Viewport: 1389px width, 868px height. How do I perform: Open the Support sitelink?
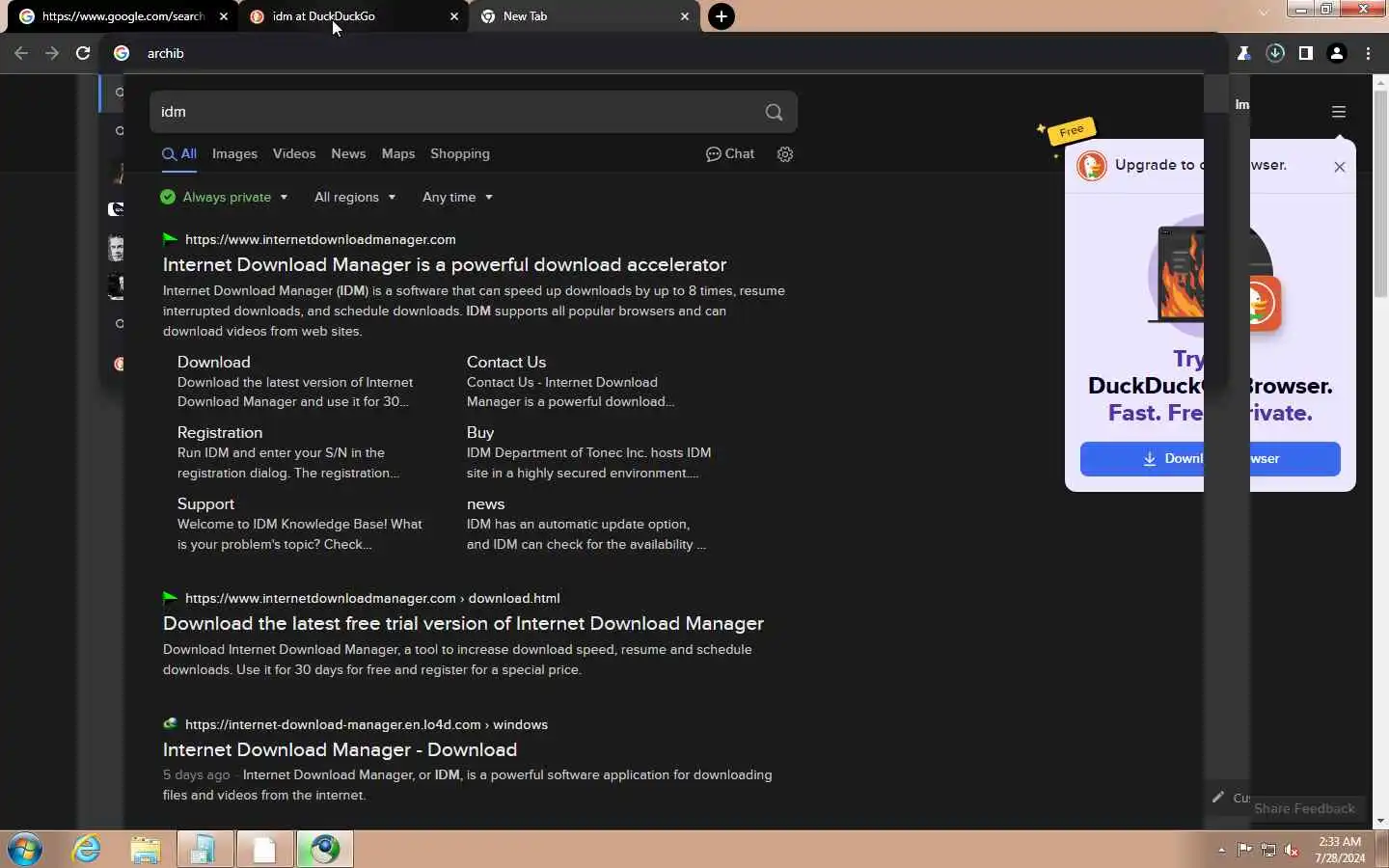pos(205,503)
